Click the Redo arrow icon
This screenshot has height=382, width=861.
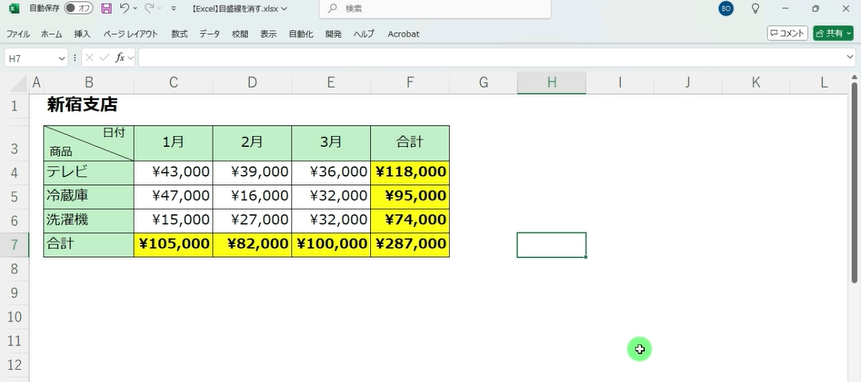tap(149, 8)
